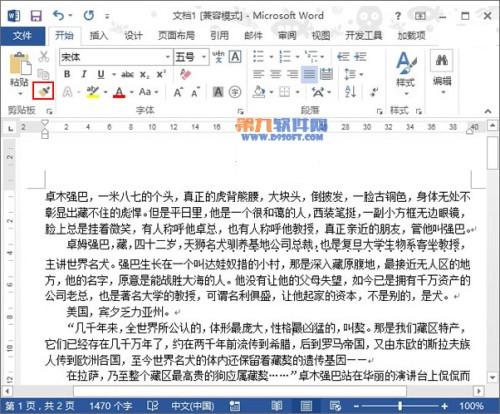The height and width of the screenshot is (414, 500).
Task: Toggle Justify paragraph alignment
Action: (309, 74)
